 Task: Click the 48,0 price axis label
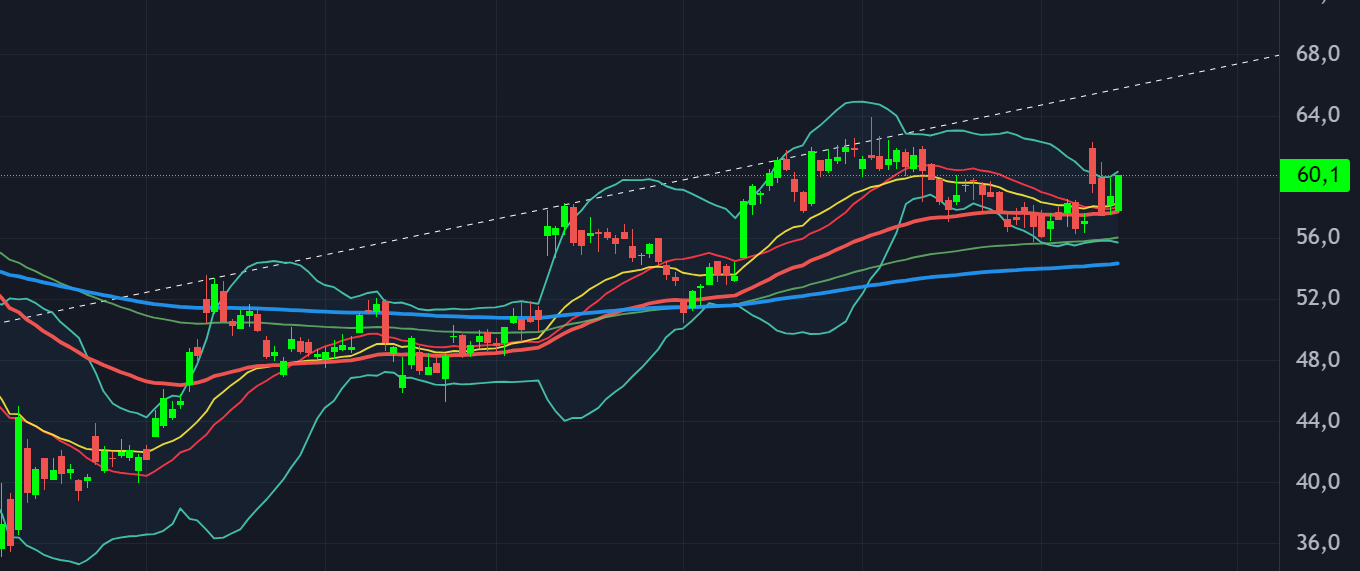(1317, 360)
